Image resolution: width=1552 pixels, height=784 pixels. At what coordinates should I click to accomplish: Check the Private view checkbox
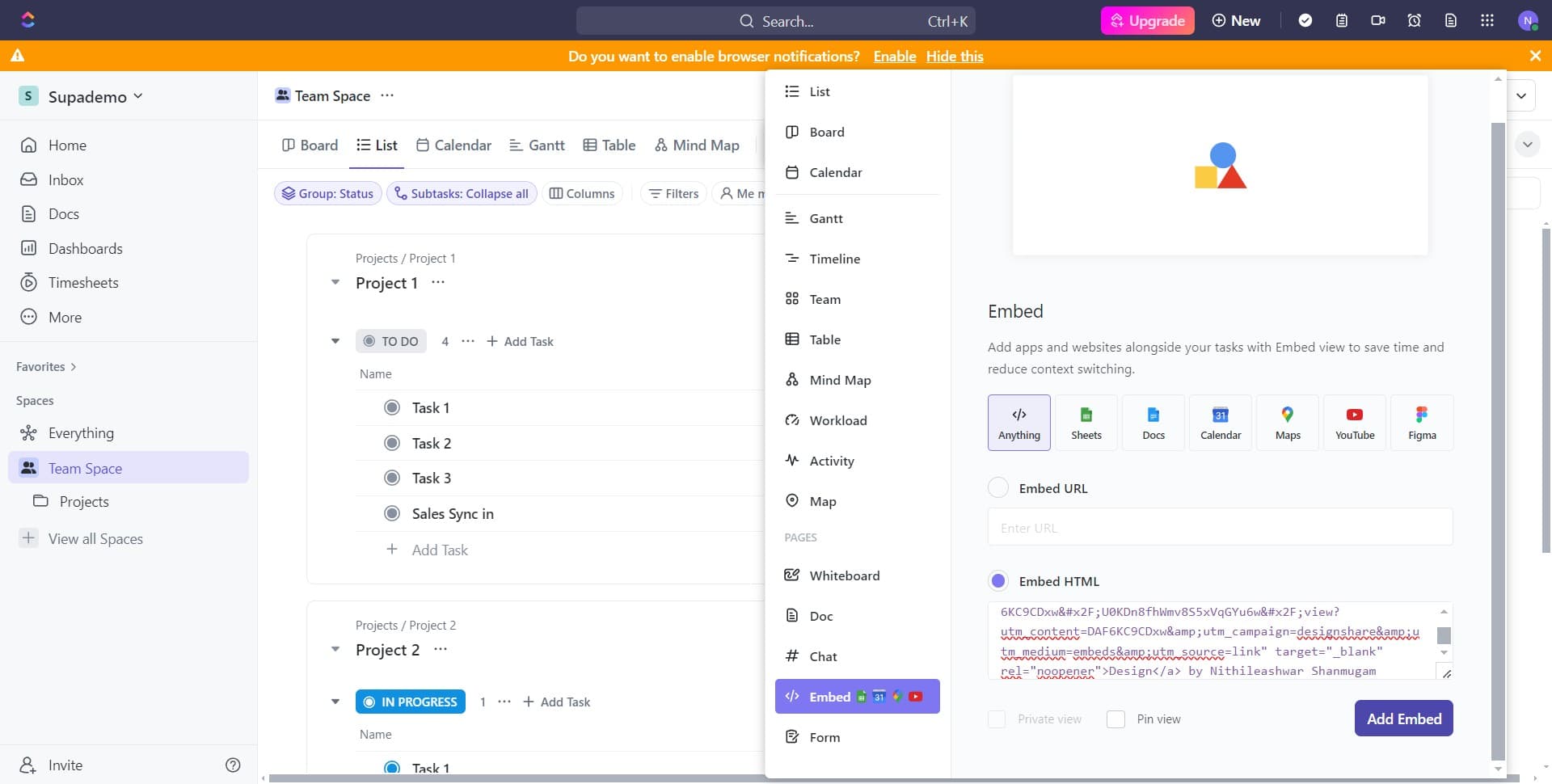(x=997, y=719)
